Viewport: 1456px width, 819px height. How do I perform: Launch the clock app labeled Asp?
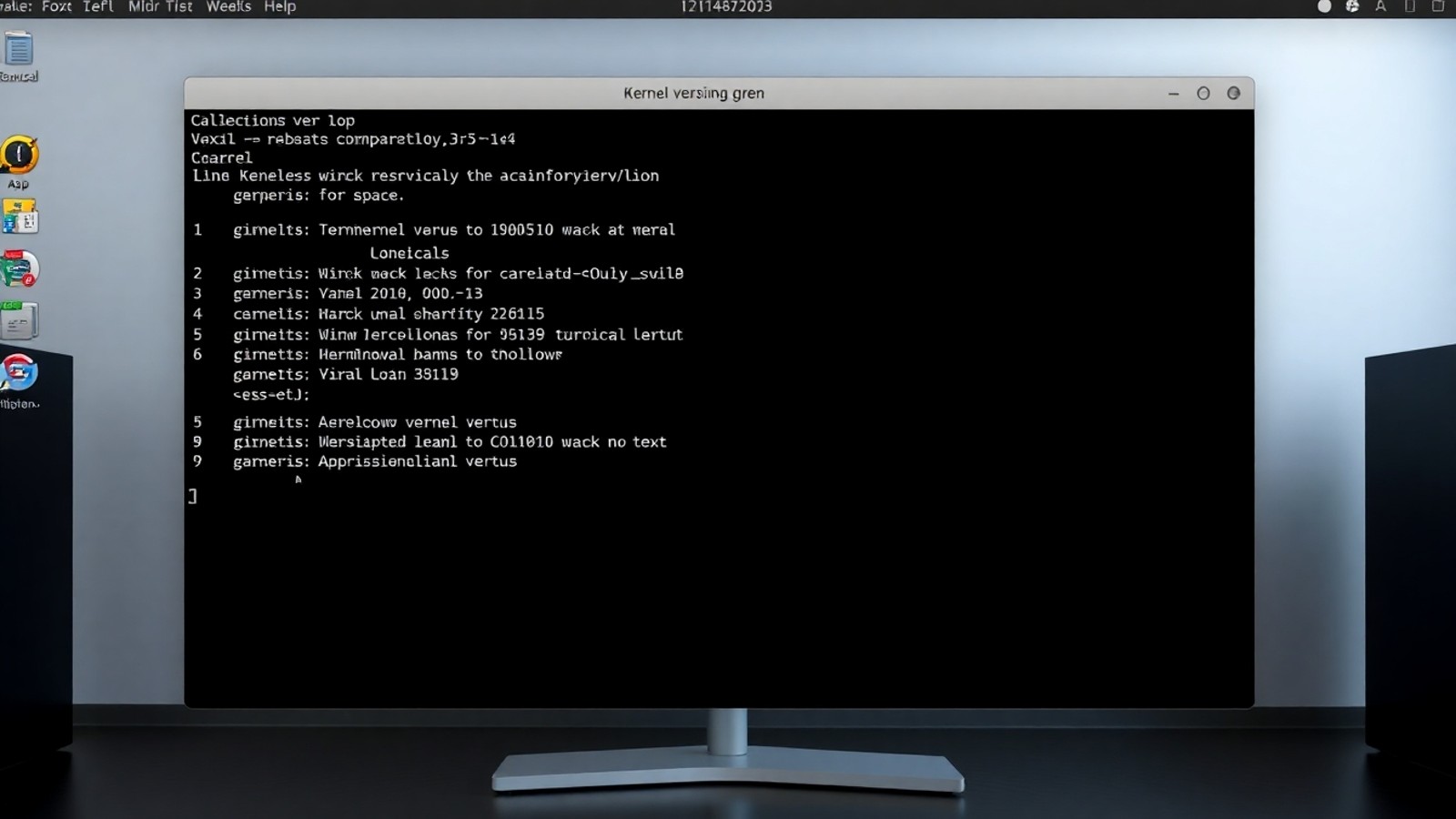pyautogui.click(x=19, y=155)
